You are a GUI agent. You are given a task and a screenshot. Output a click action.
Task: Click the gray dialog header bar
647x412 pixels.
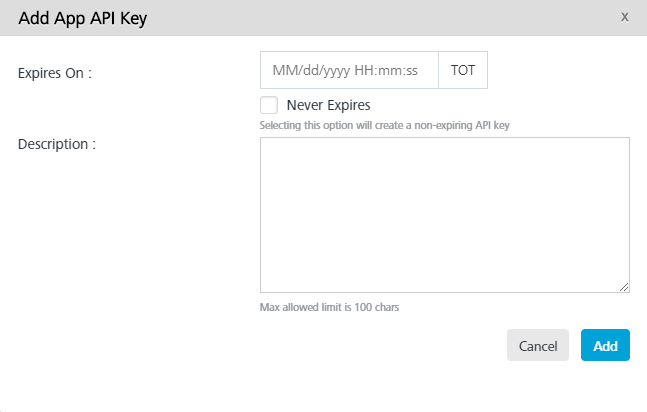click(324, 18)
